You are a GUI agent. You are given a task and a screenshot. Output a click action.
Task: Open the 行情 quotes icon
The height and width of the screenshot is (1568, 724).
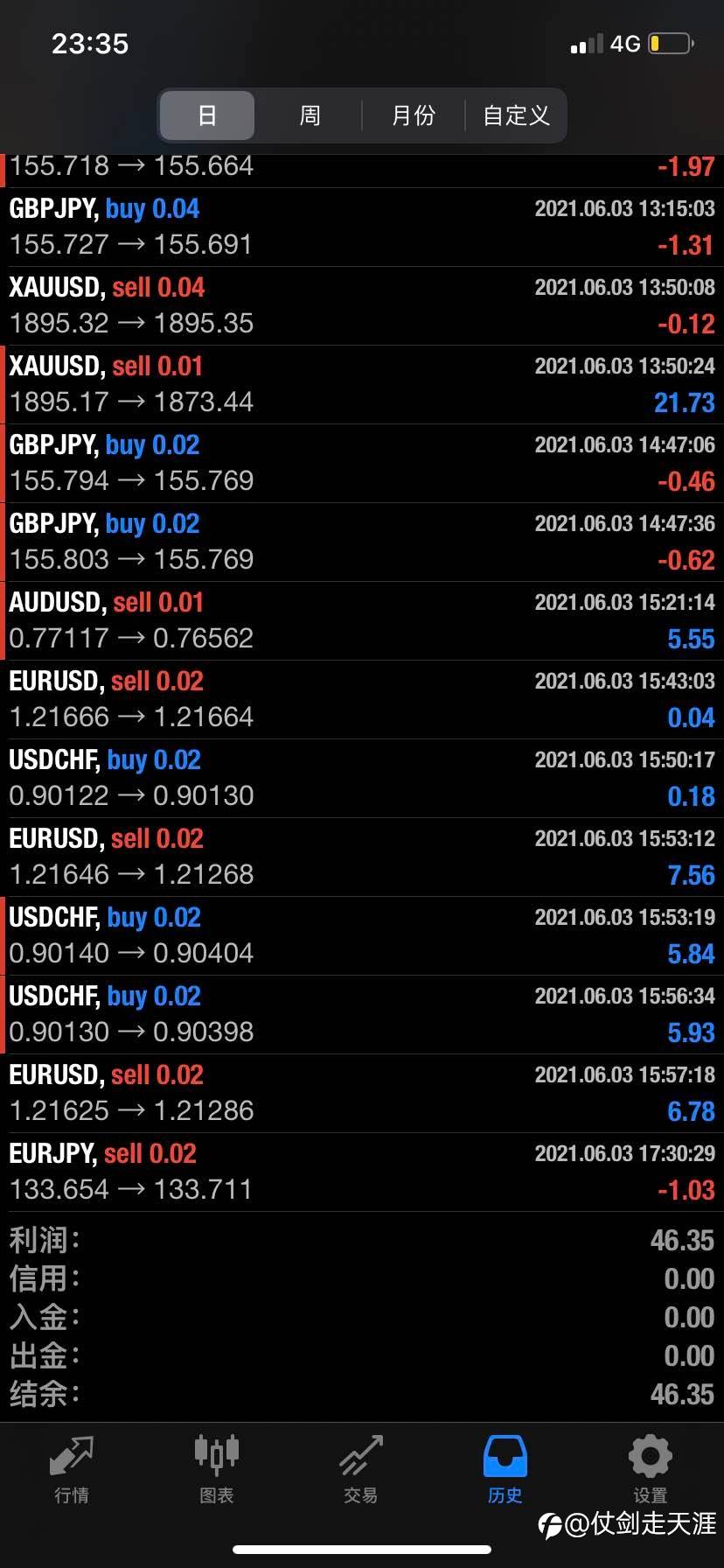(x=71, y=1456)
